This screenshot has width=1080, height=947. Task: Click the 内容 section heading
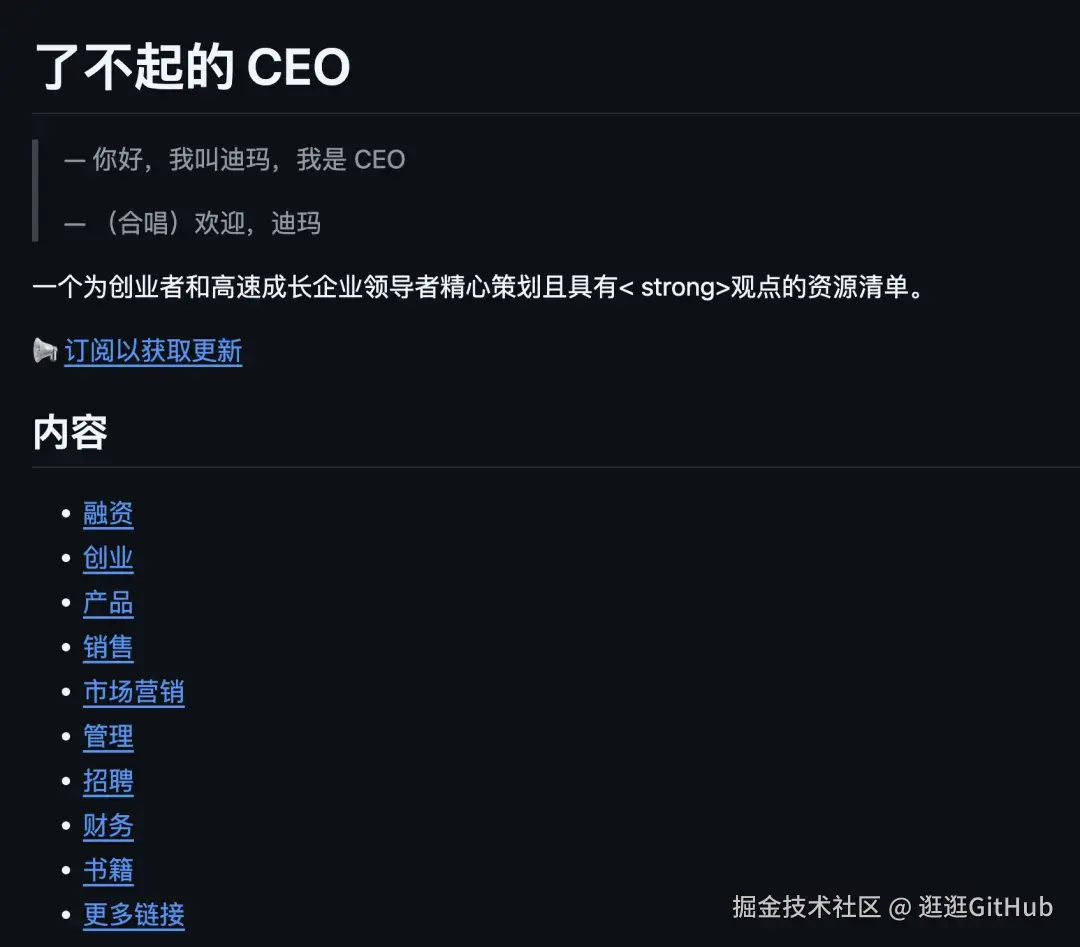[70, 433]
